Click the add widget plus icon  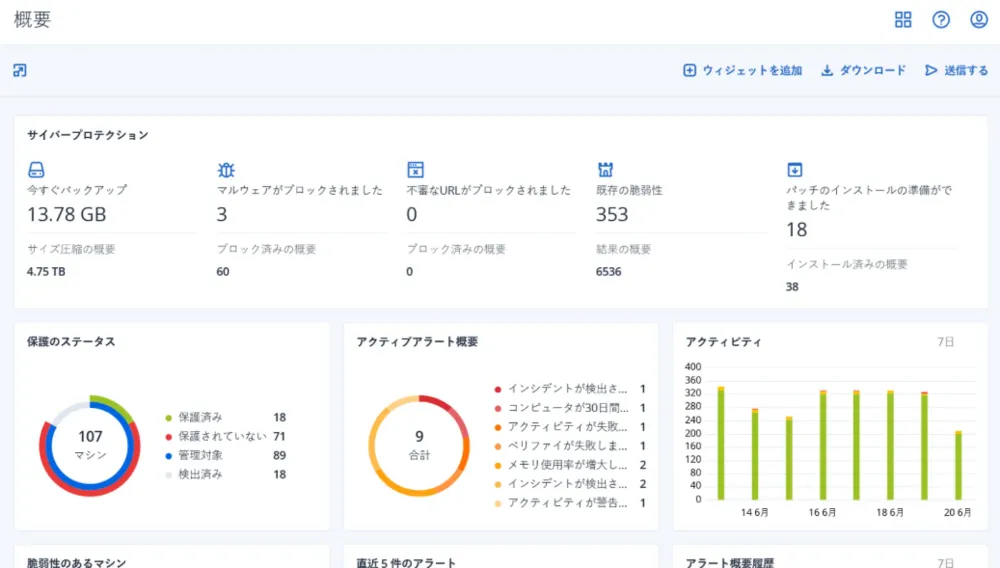tap(689, 70)
